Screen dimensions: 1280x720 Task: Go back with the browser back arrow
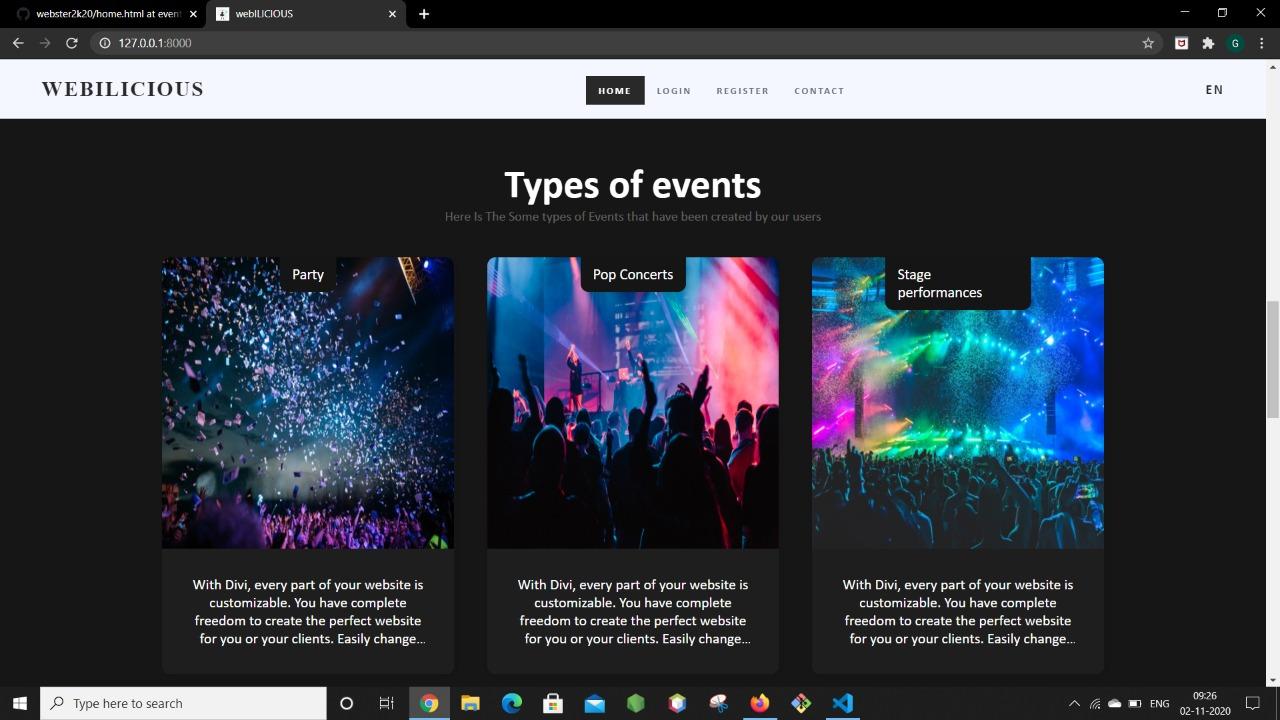pyautogui.click(x=18, y=43)
